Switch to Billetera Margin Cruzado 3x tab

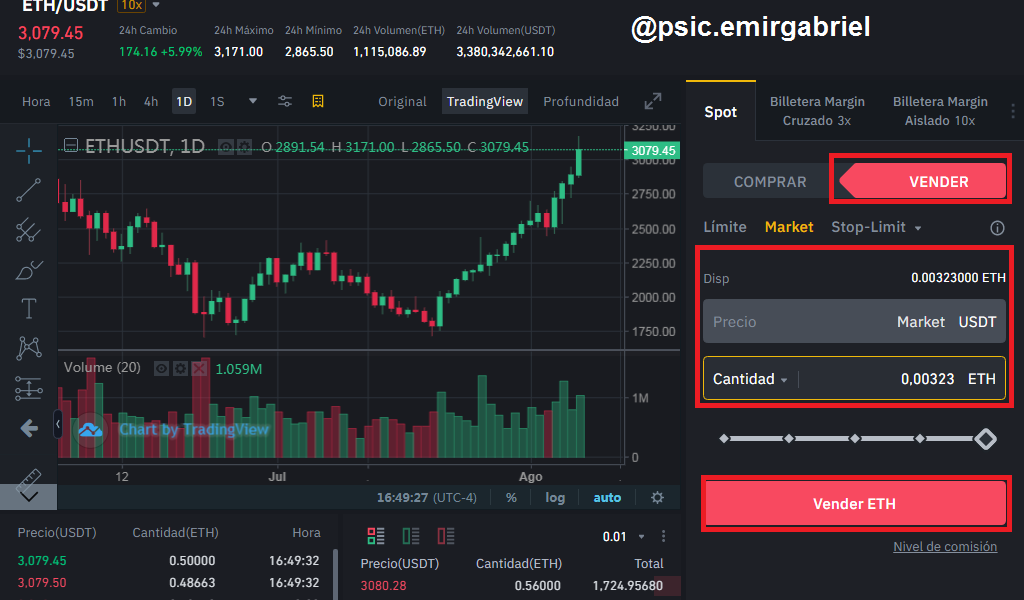817,111
